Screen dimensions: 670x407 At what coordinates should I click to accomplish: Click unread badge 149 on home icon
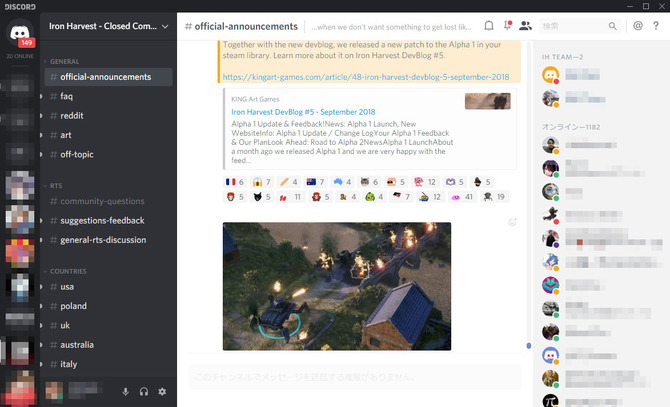point(26,43)
